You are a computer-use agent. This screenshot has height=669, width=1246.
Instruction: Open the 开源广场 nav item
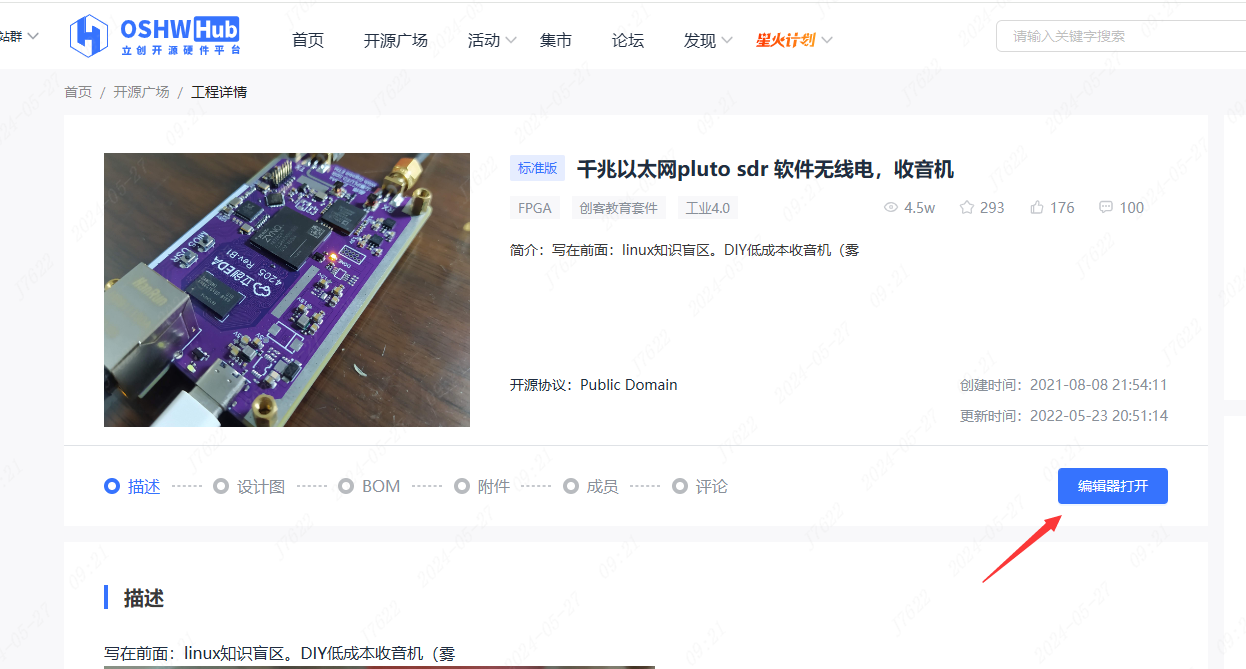tap(396, 40)
